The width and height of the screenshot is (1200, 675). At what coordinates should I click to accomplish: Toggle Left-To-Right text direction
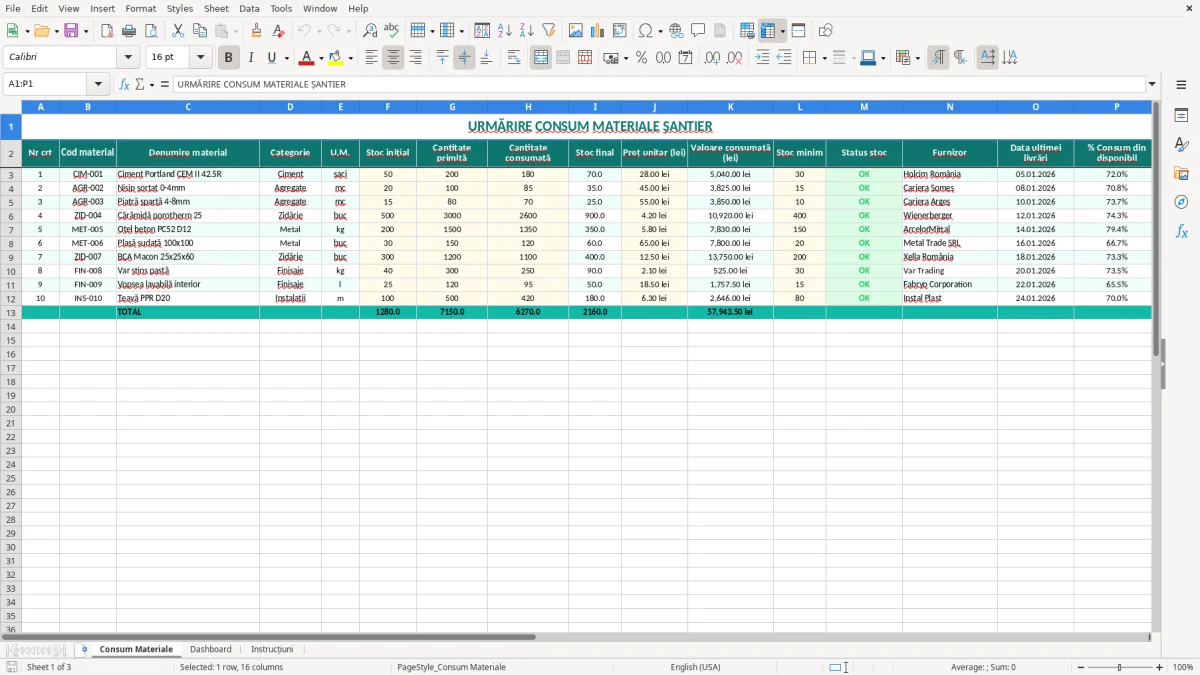click(x=938, y=58)
